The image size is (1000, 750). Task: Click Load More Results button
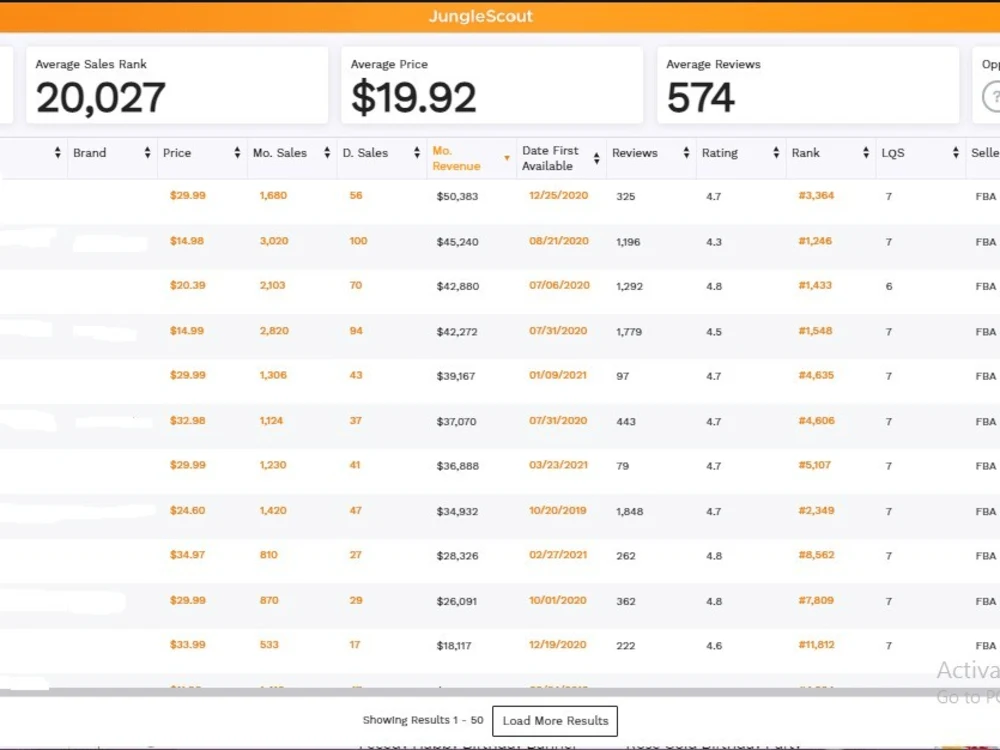coord(555,721)
